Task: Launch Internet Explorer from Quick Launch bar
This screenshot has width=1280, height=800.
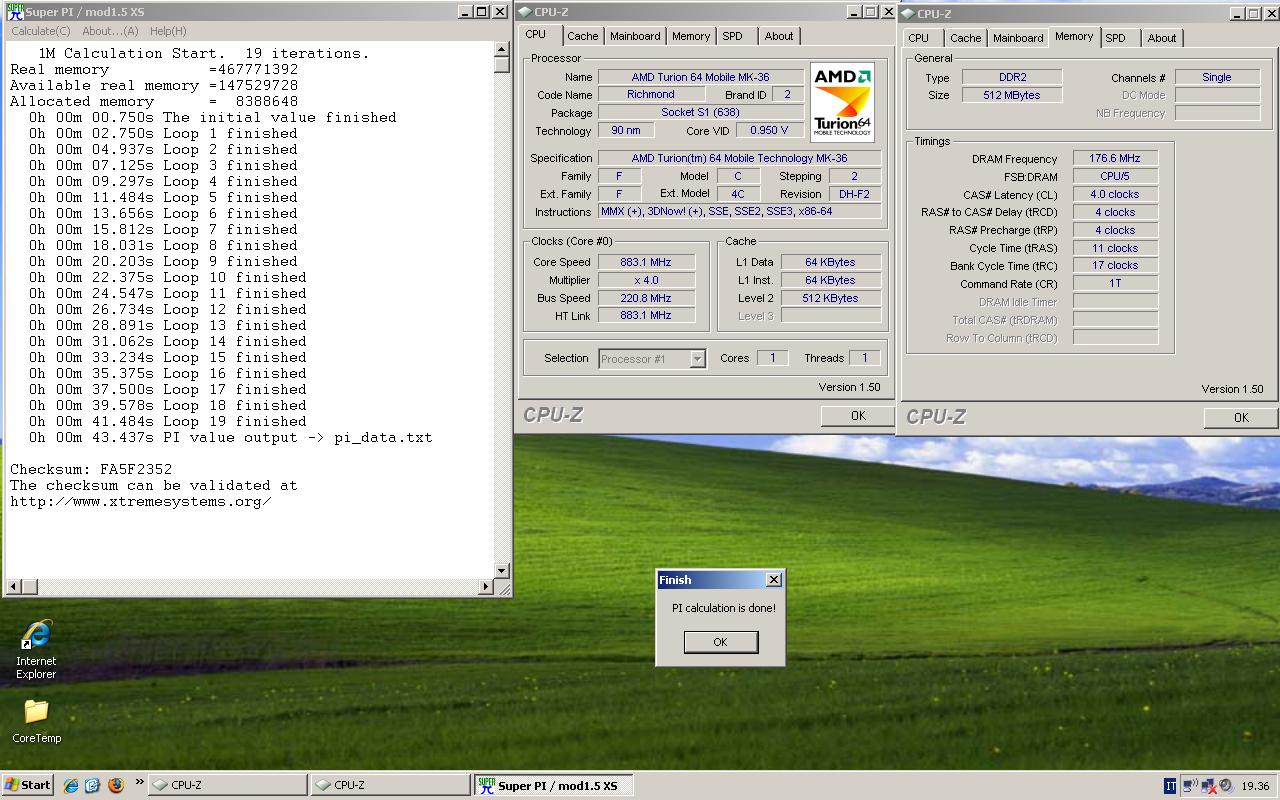Action: (x=70, y=785)
